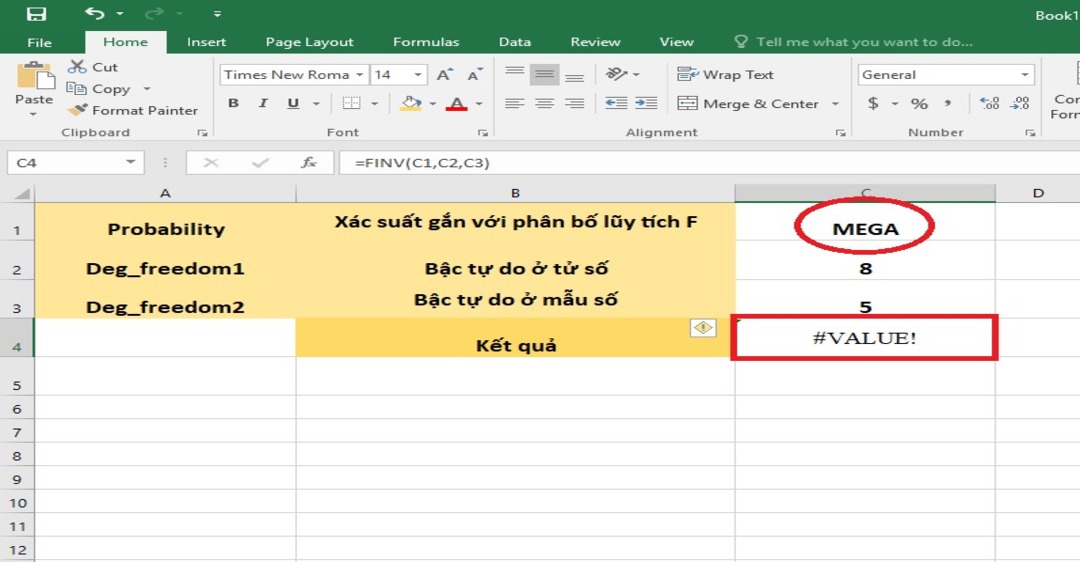Image resolution: width=1080 pixels, height=562 pixels.
Task: Click the Percent Style icon
Action: point(919,104)
